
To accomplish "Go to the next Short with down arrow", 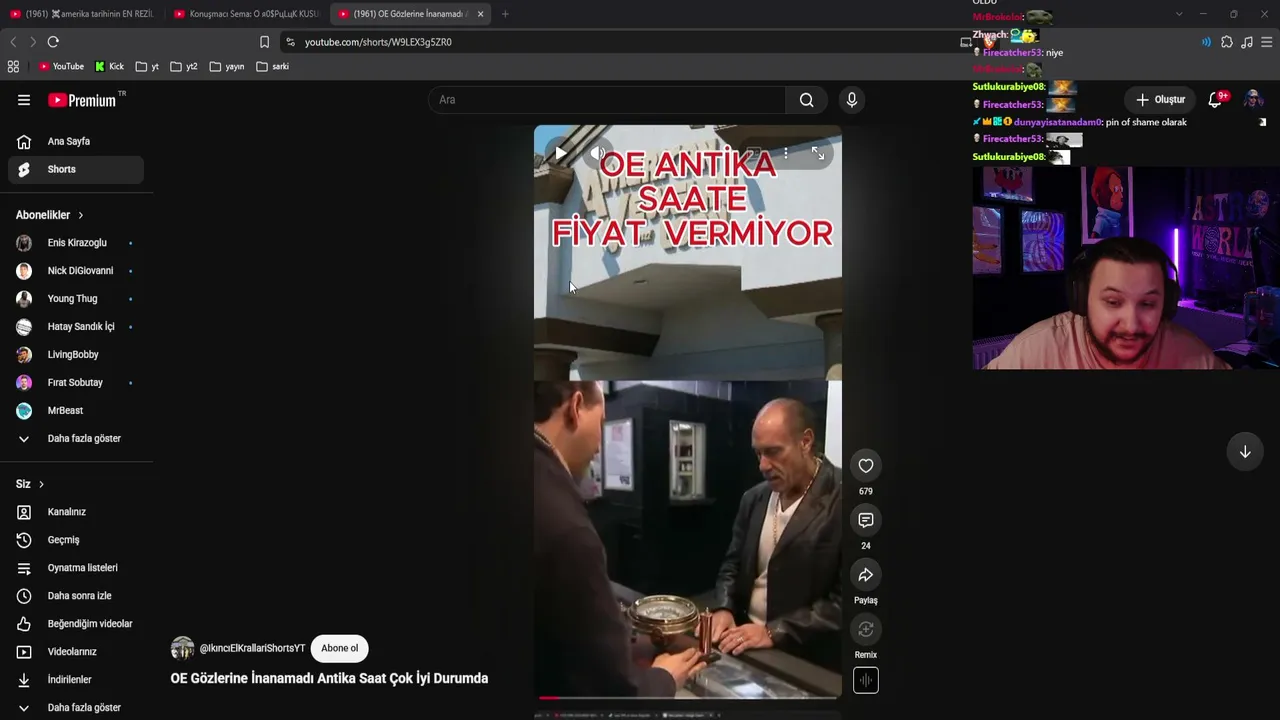I will pyautogui.click(x=1245, y=452).
